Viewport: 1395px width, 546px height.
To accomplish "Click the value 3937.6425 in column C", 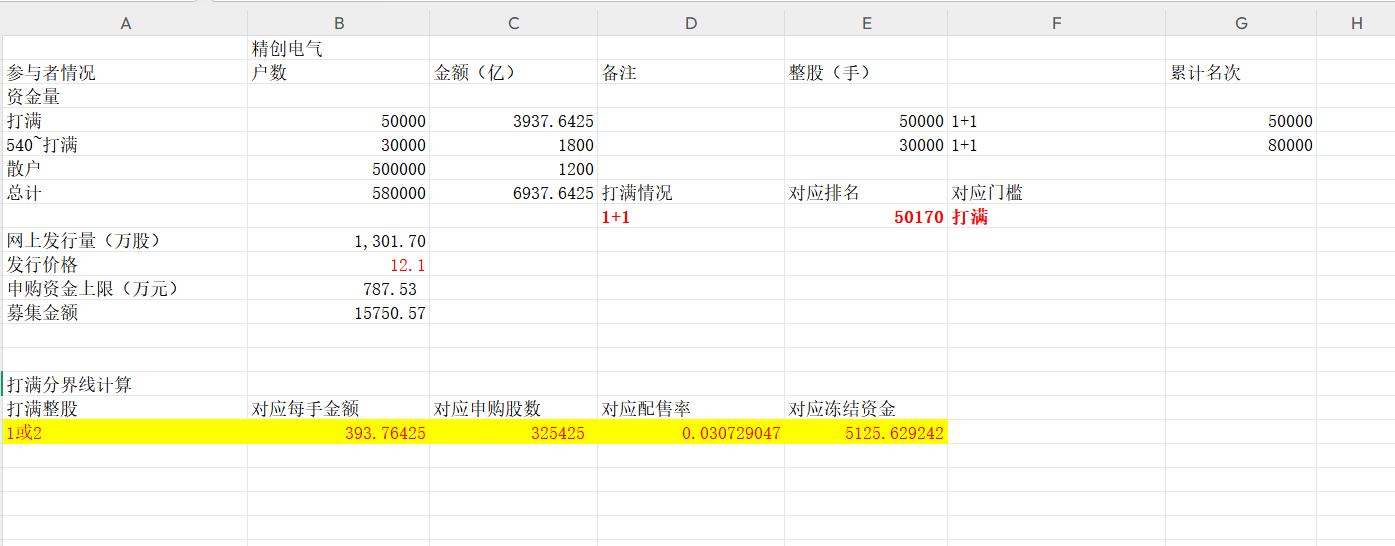I will pos(513,120).
